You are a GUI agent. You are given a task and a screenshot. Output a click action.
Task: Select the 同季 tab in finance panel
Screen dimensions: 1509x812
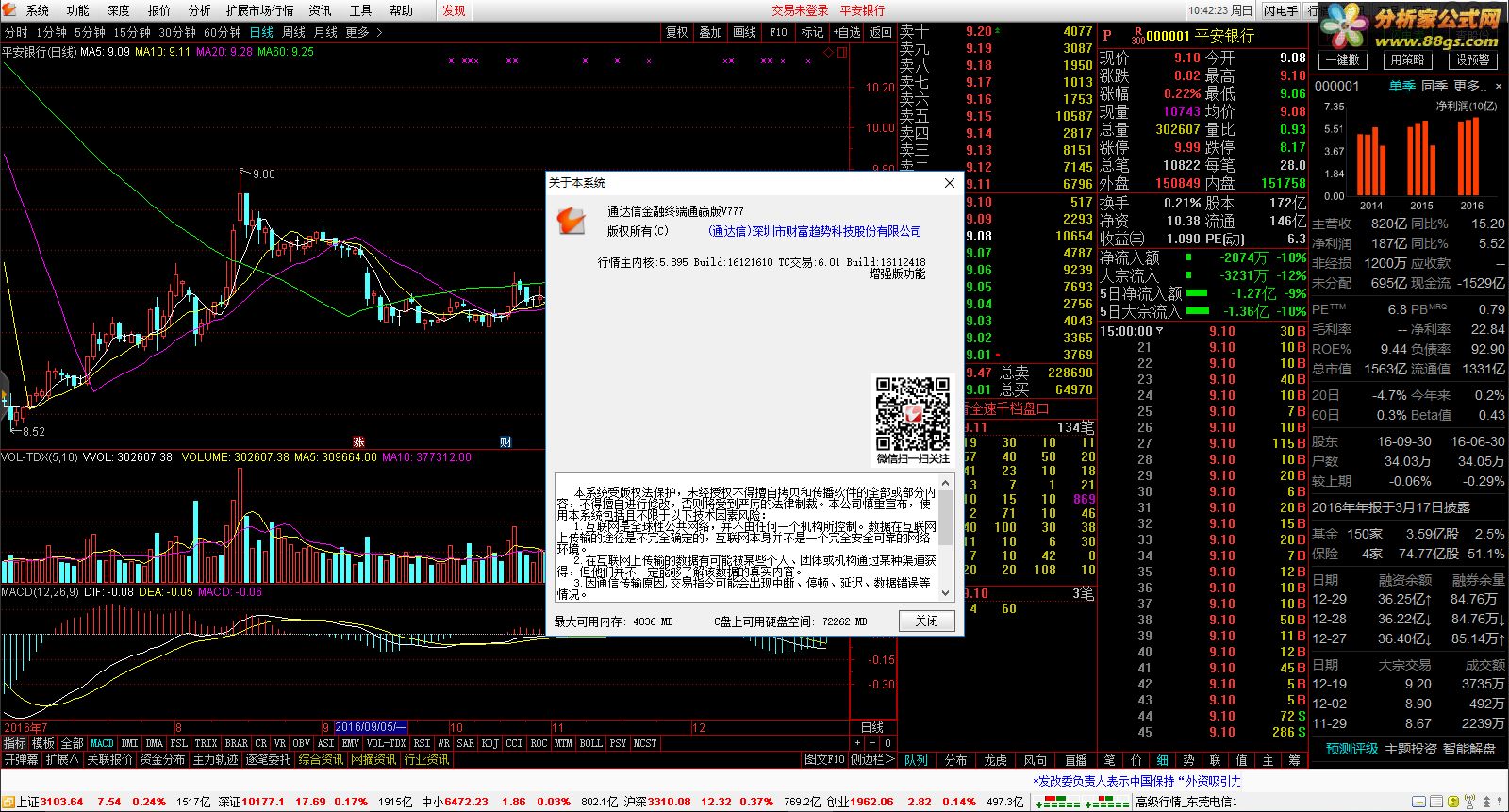[x=1434, y=86]
